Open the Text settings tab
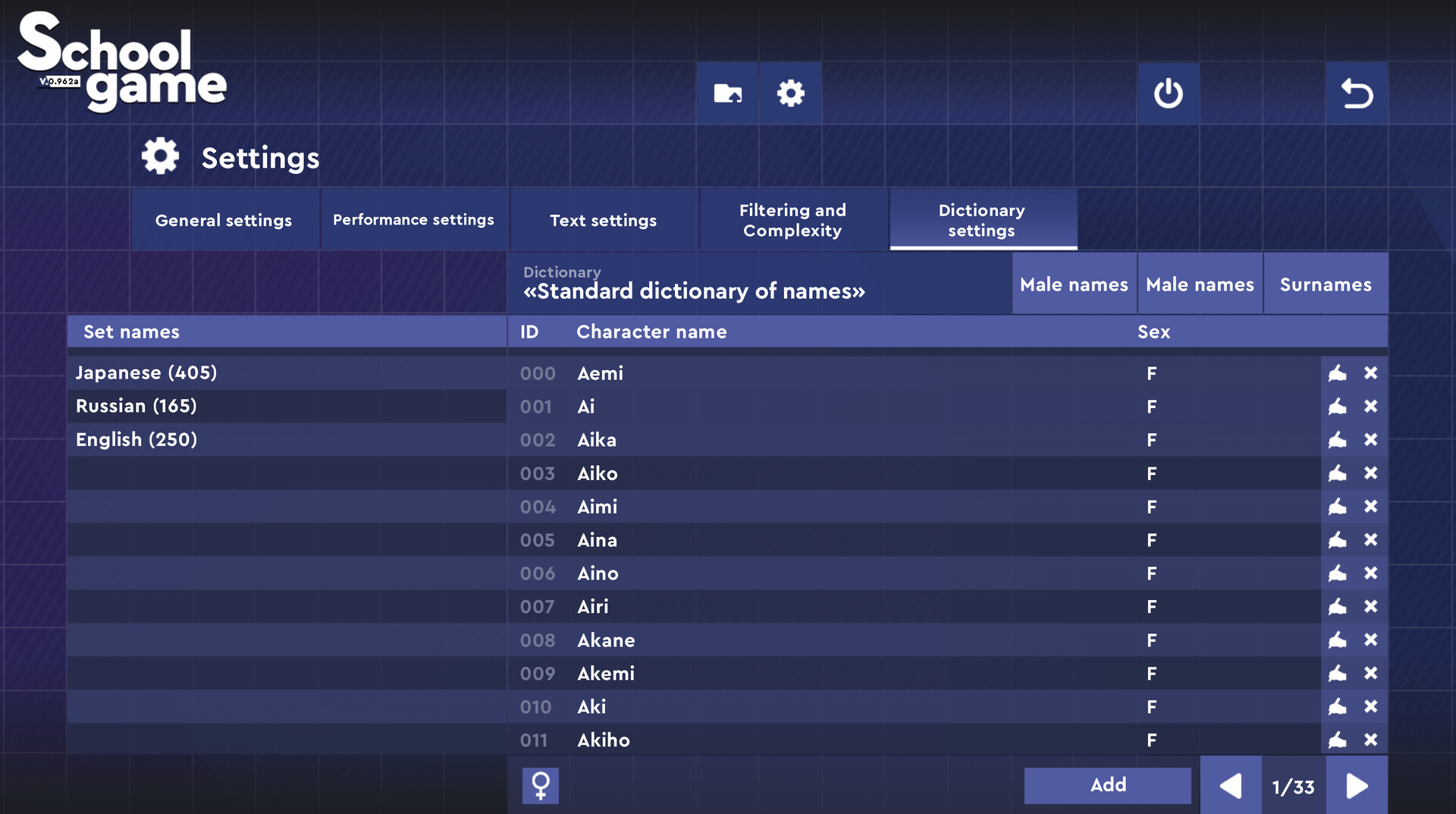The height and width of the screenshot is (814, 1456). tap(603, 220)
